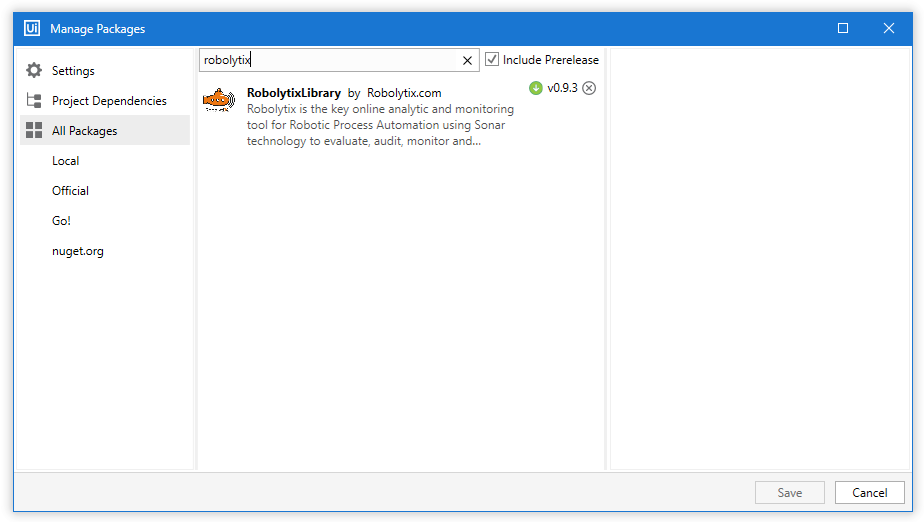Close the Manage Packages window

pyautogui.click(x=889, y=28)
